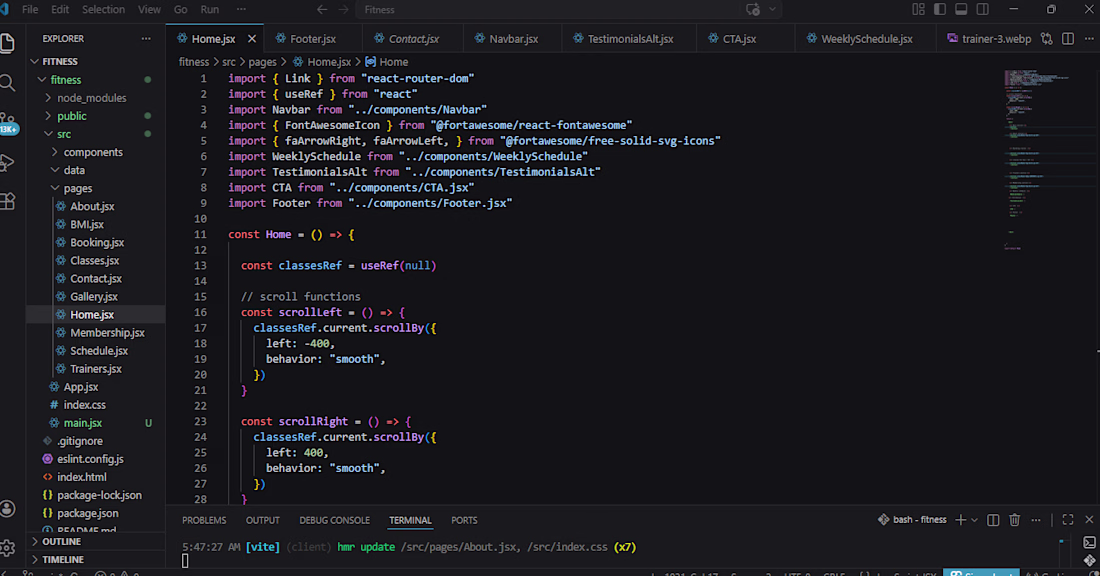Click the pages breadcrumb segment
Viewport: 1100px width, 576px height.
(x=262, y=62)
